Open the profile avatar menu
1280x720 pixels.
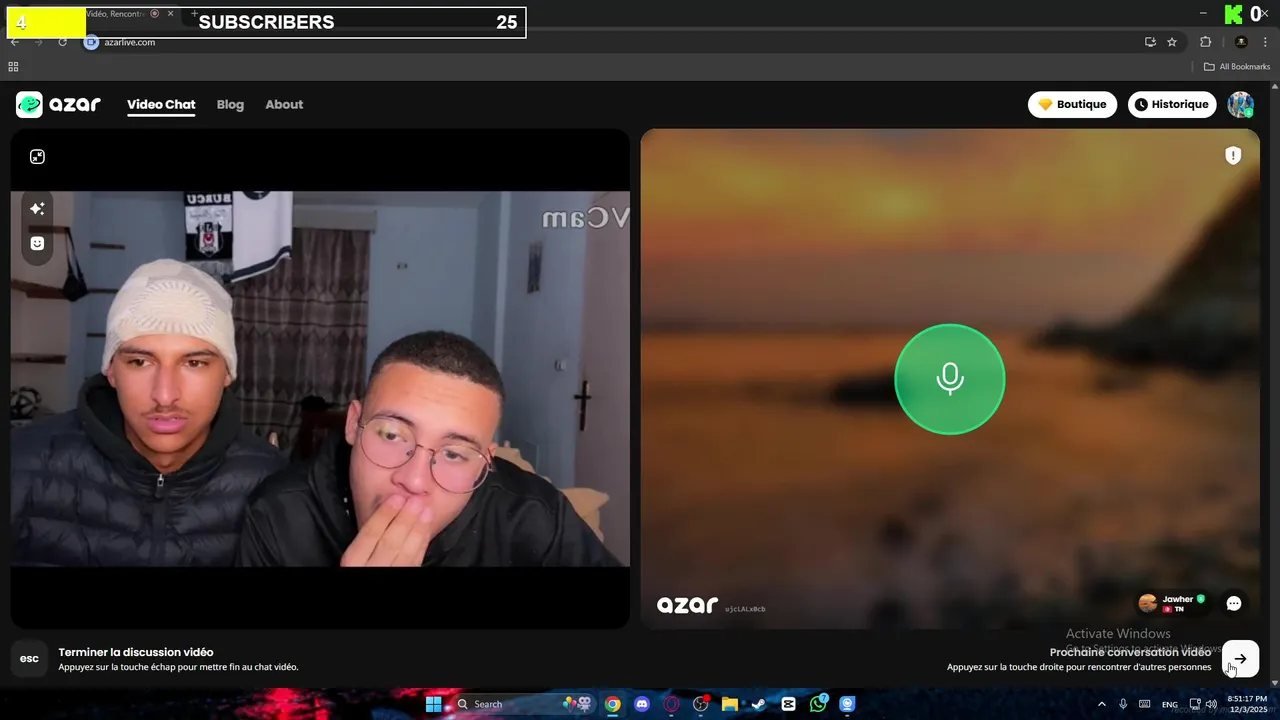pos(1241,104)
